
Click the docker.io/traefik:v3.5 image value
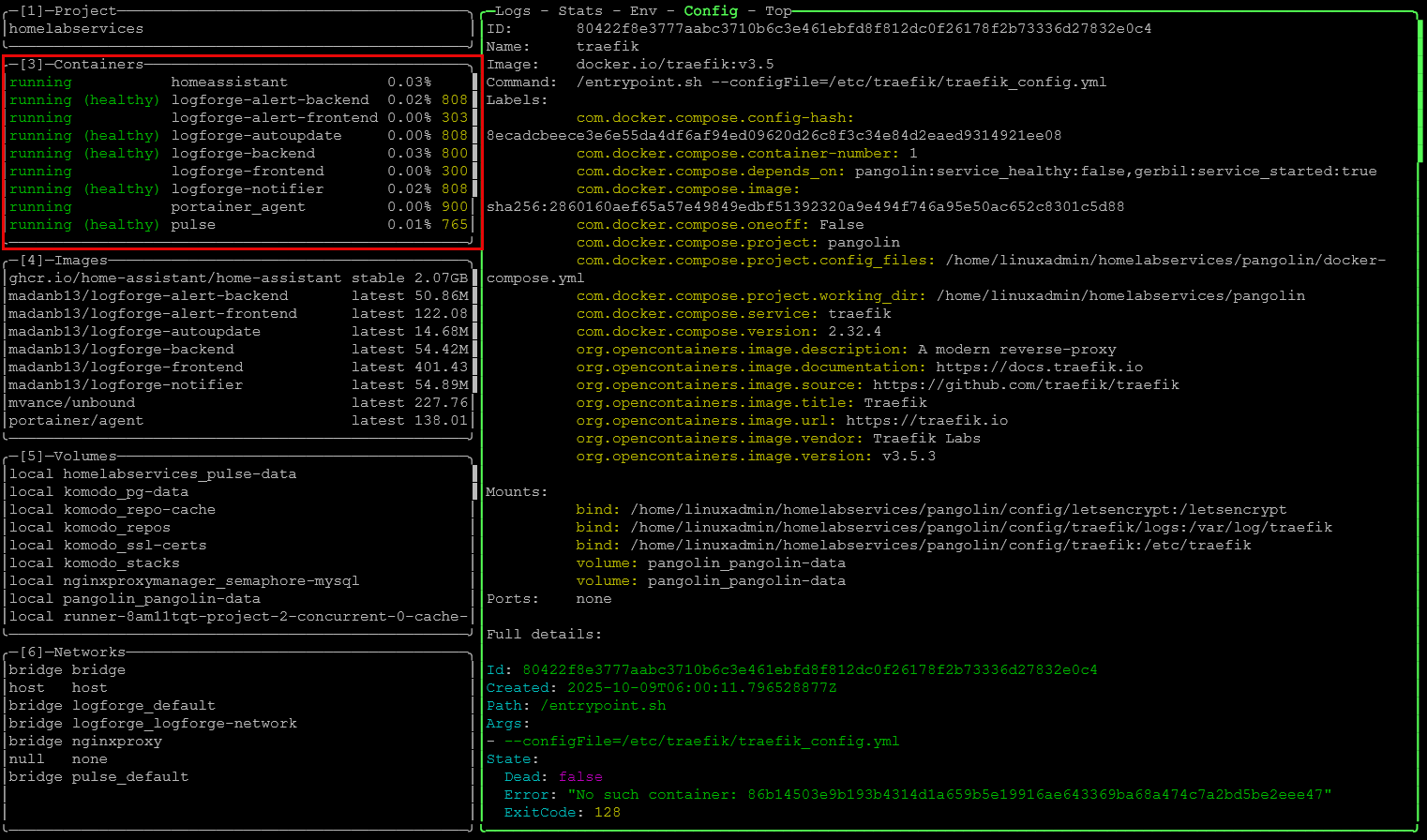tap(675, 65)
